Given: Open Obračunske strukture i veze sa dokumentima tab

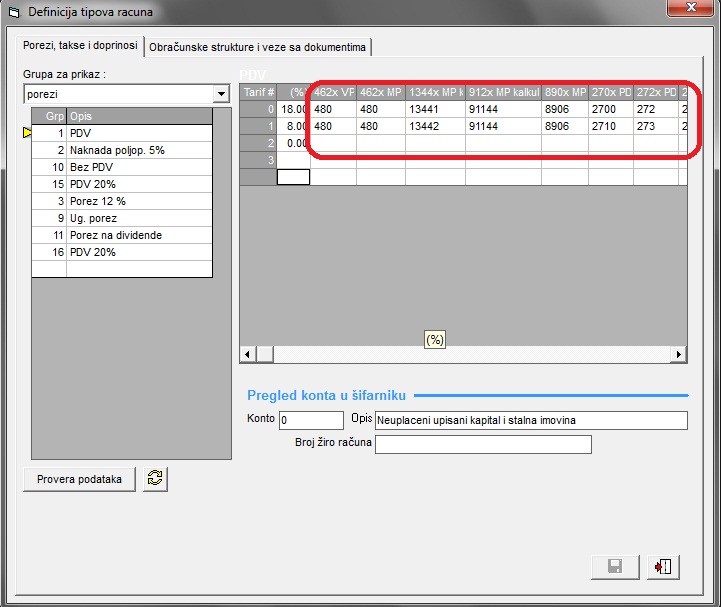Looking at the screenshot, I should [x=258, y=47].
